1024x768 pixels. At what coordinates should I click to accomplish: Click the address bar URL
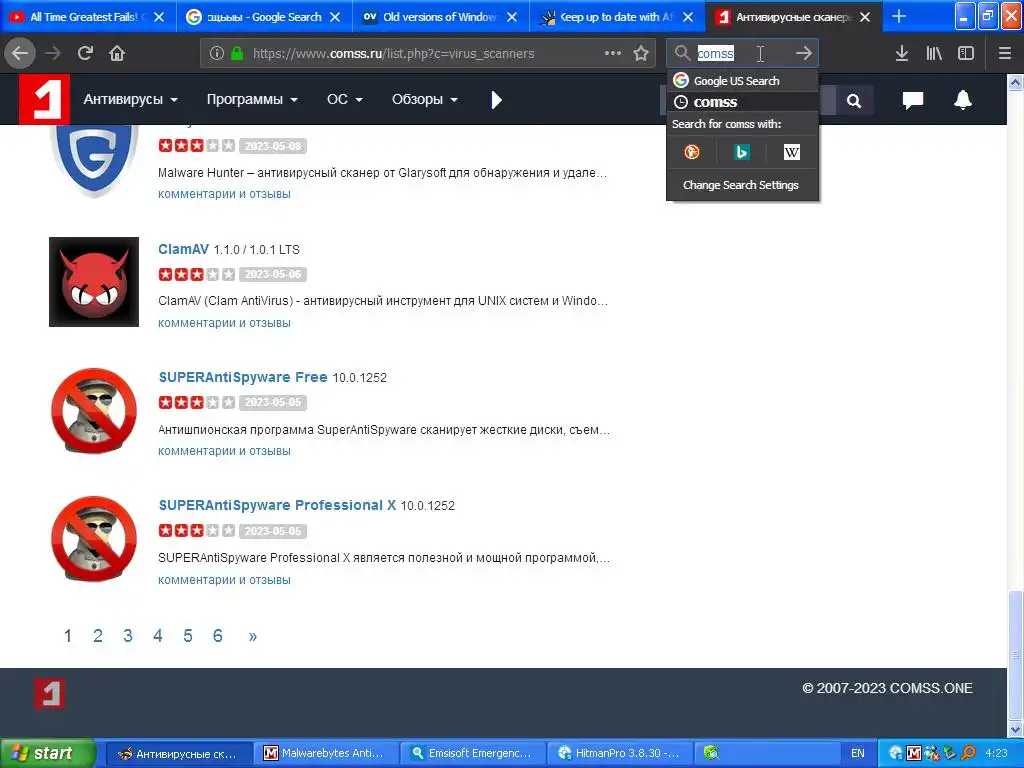coord(393,54)
